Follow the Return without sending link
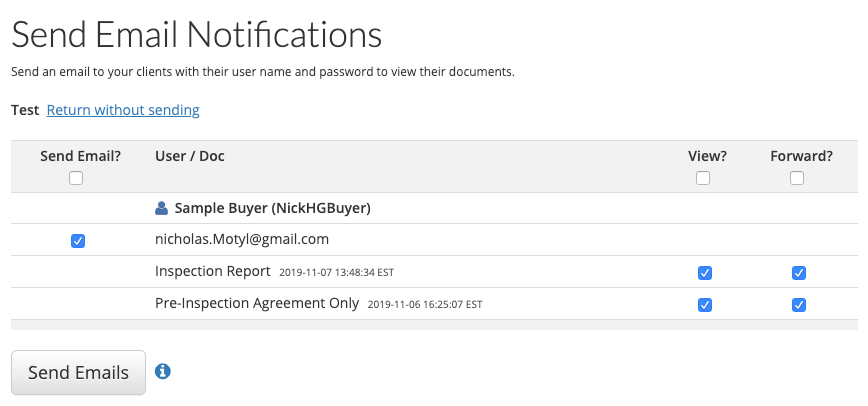Screen dimensions: 868x406 [123, 110]
